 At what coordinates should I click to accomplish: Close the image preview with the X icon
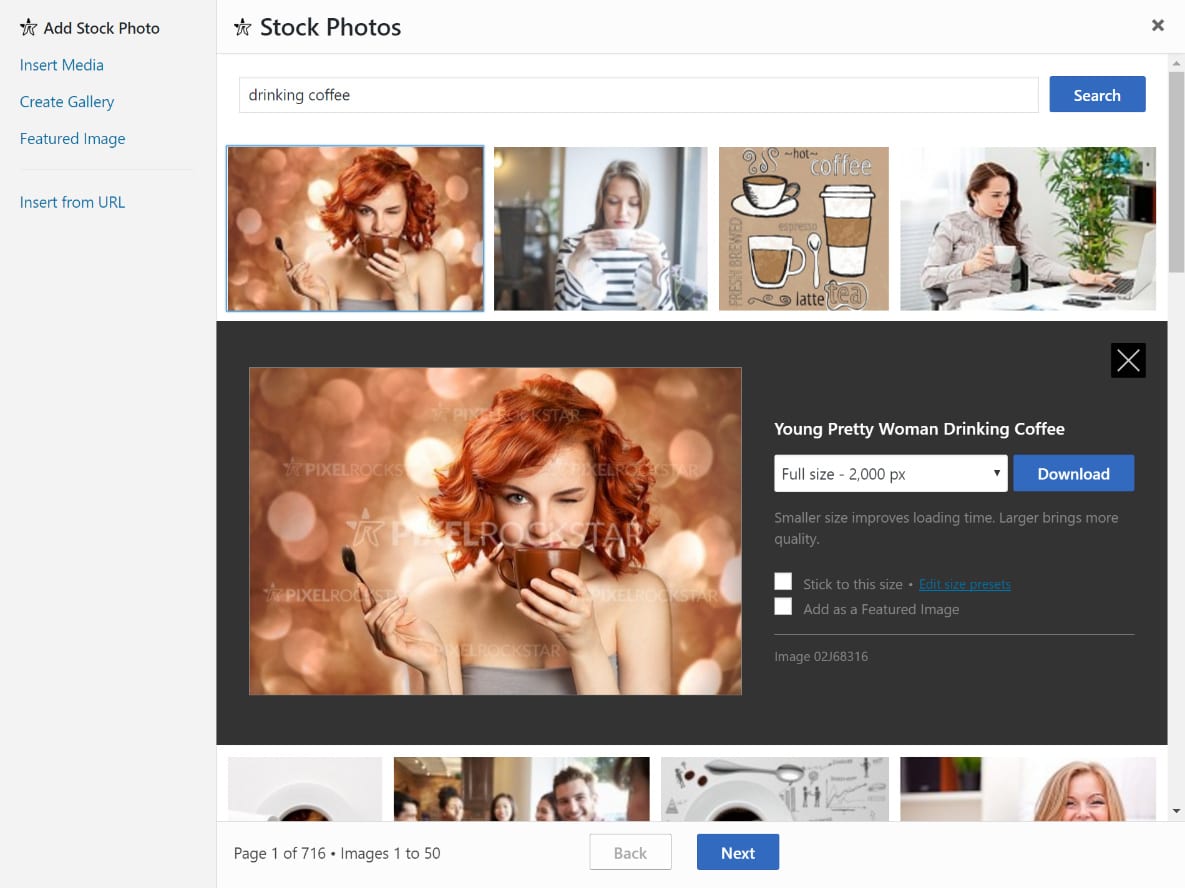click(1128, 360)
